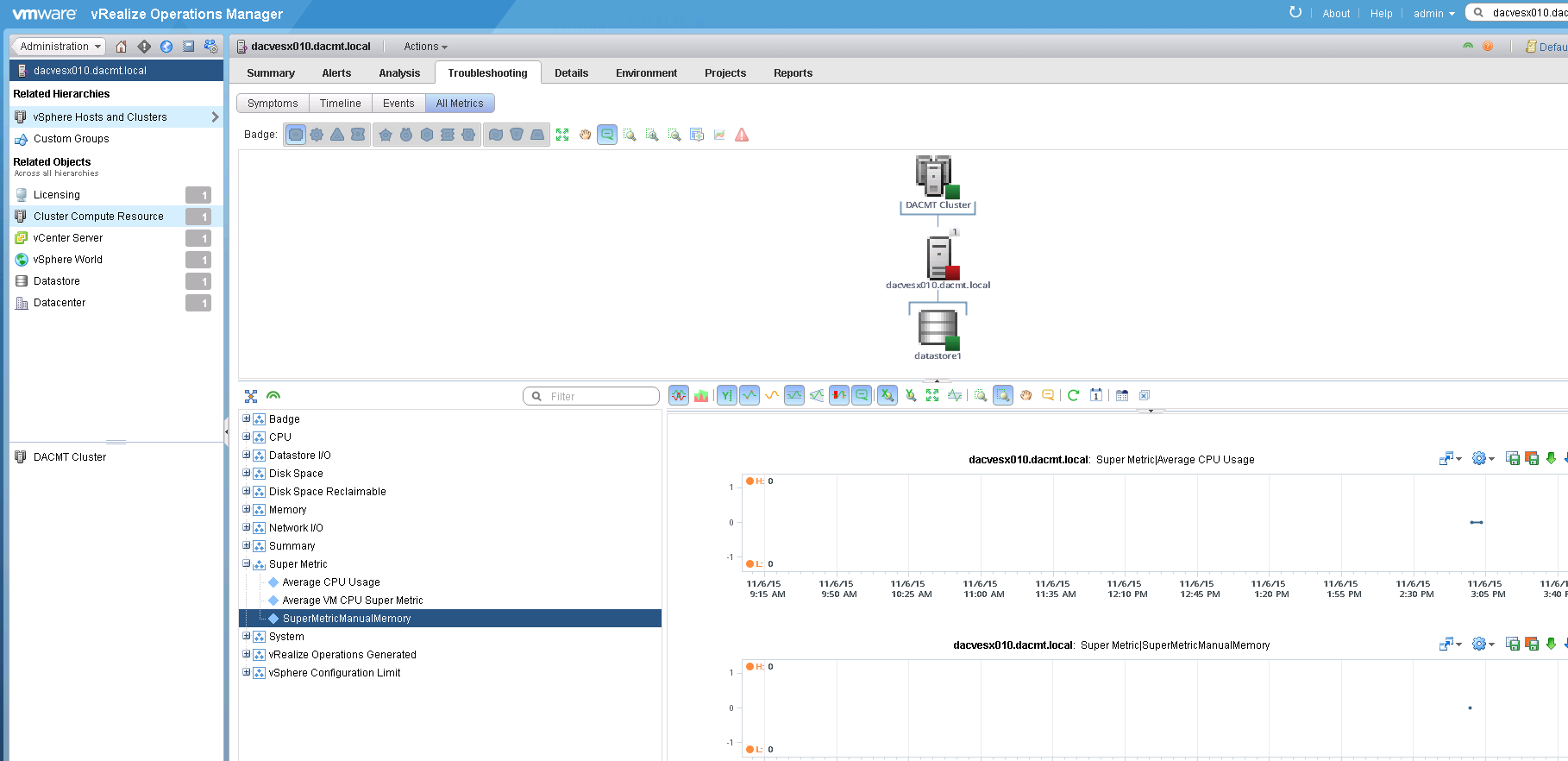The image size is (1568, 761).
Task: Click the datastore1 node in topology
Action: pyautogui.click(x=938, y=334)
